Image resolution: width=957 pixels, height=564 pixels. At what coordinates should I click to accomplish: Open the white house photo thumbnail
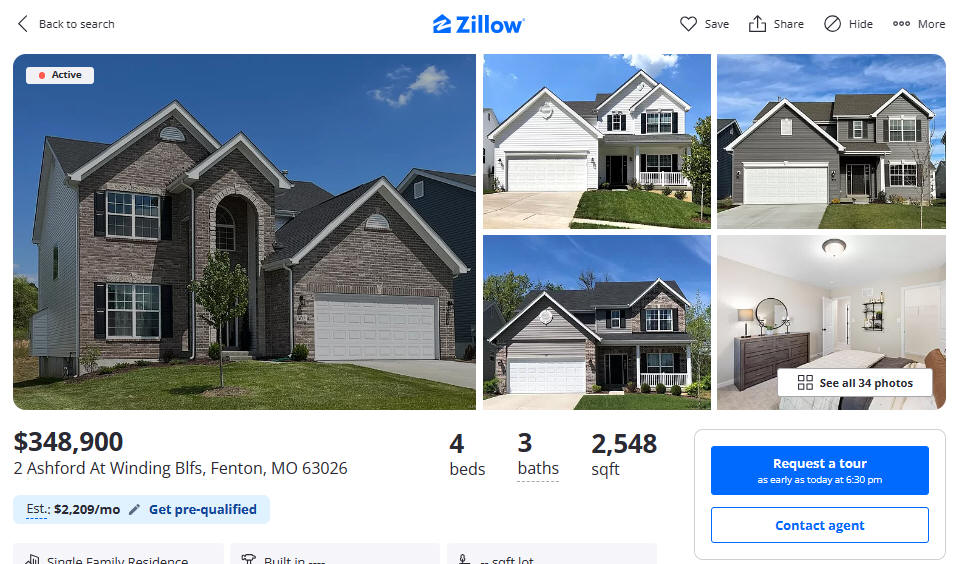pos(597,142)
